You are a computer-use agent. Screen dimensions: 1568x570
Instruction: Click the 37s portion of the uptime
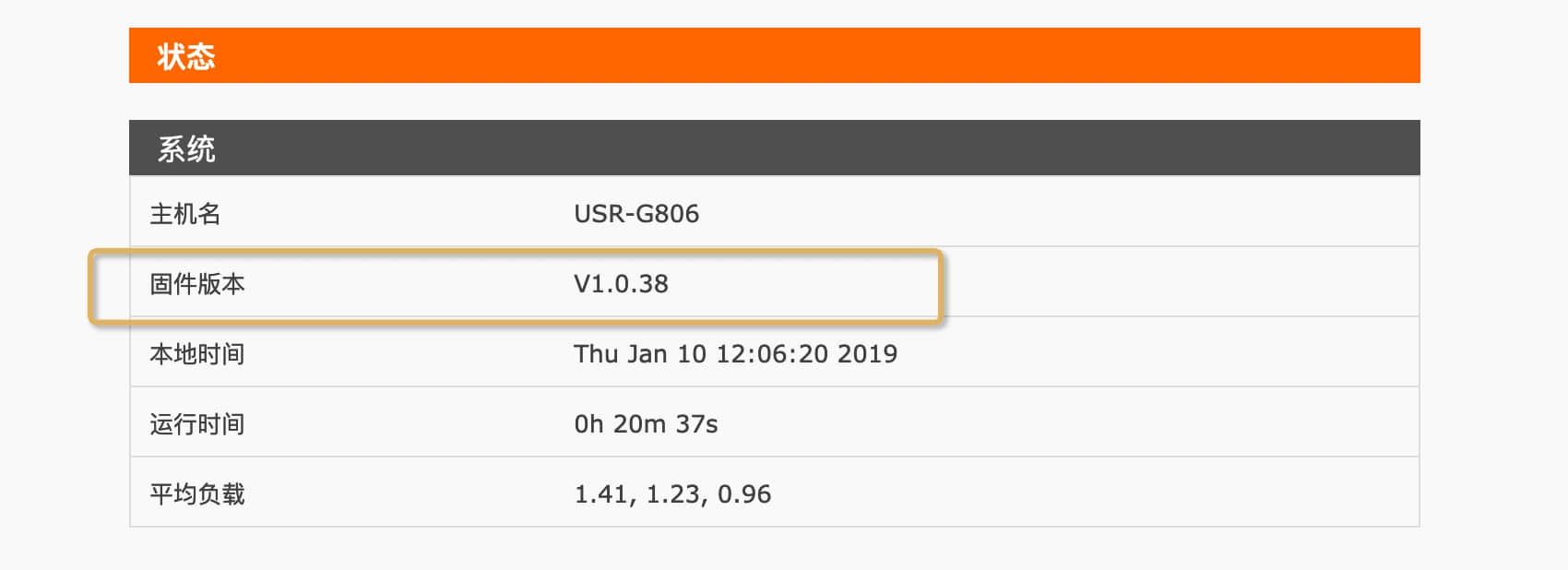click(696, 424)
